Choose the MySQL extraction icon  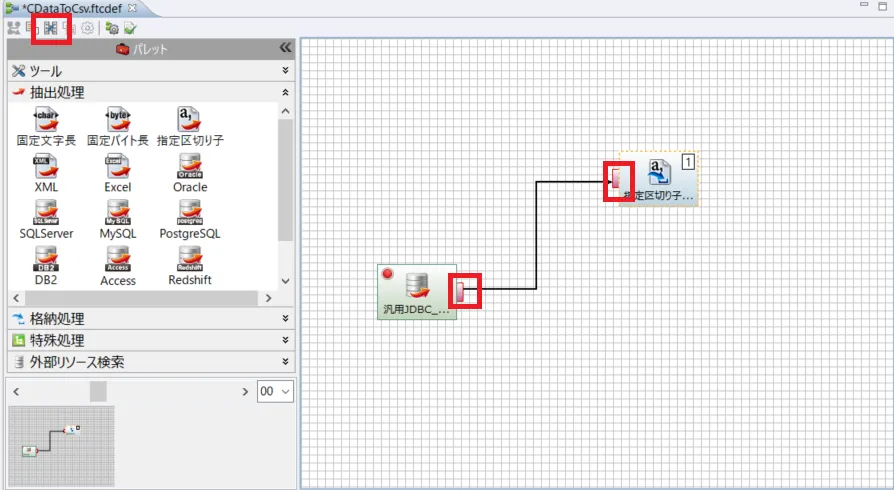point(118,213)
